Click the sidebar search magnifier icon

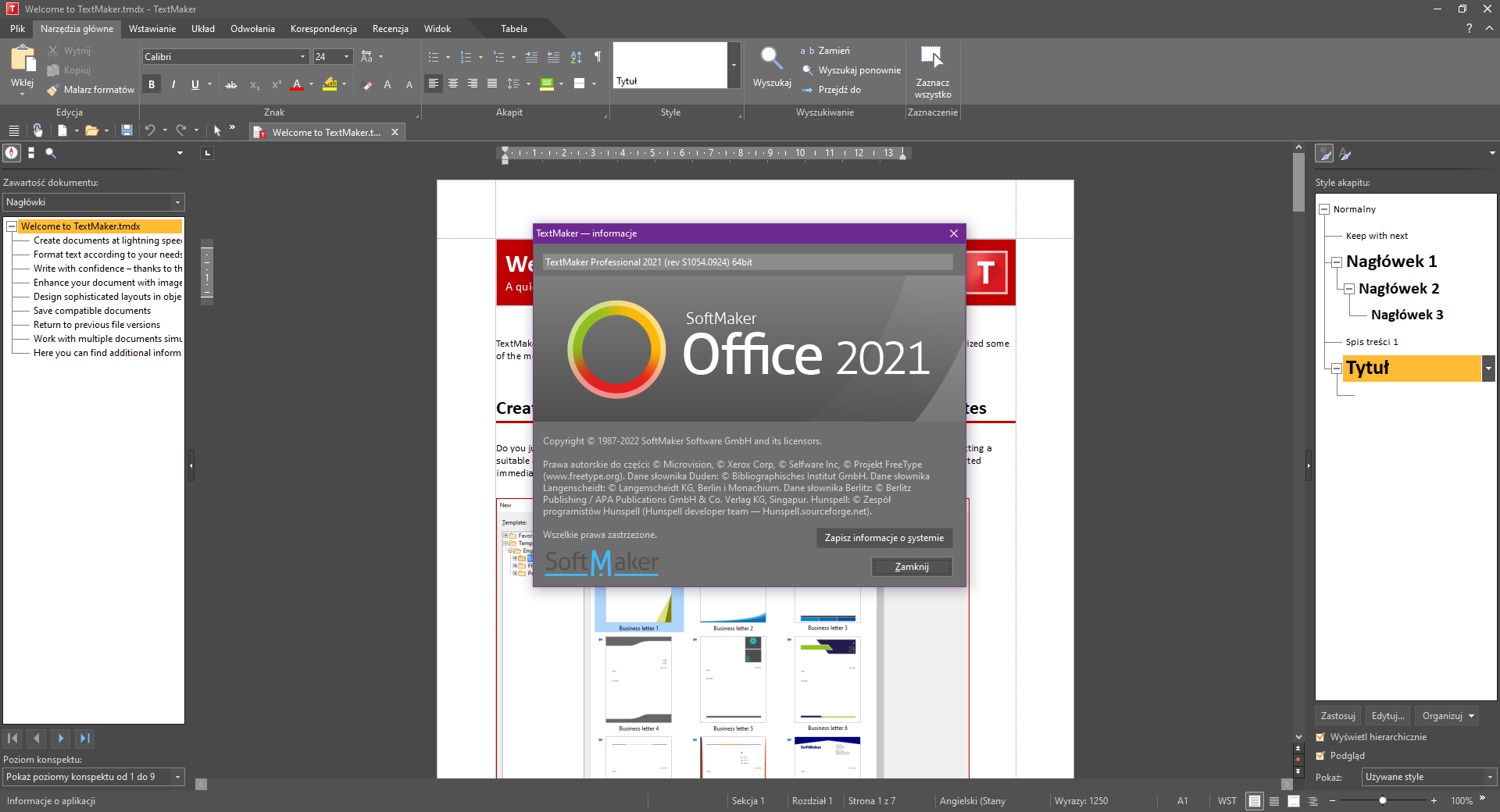coord(51,153)
